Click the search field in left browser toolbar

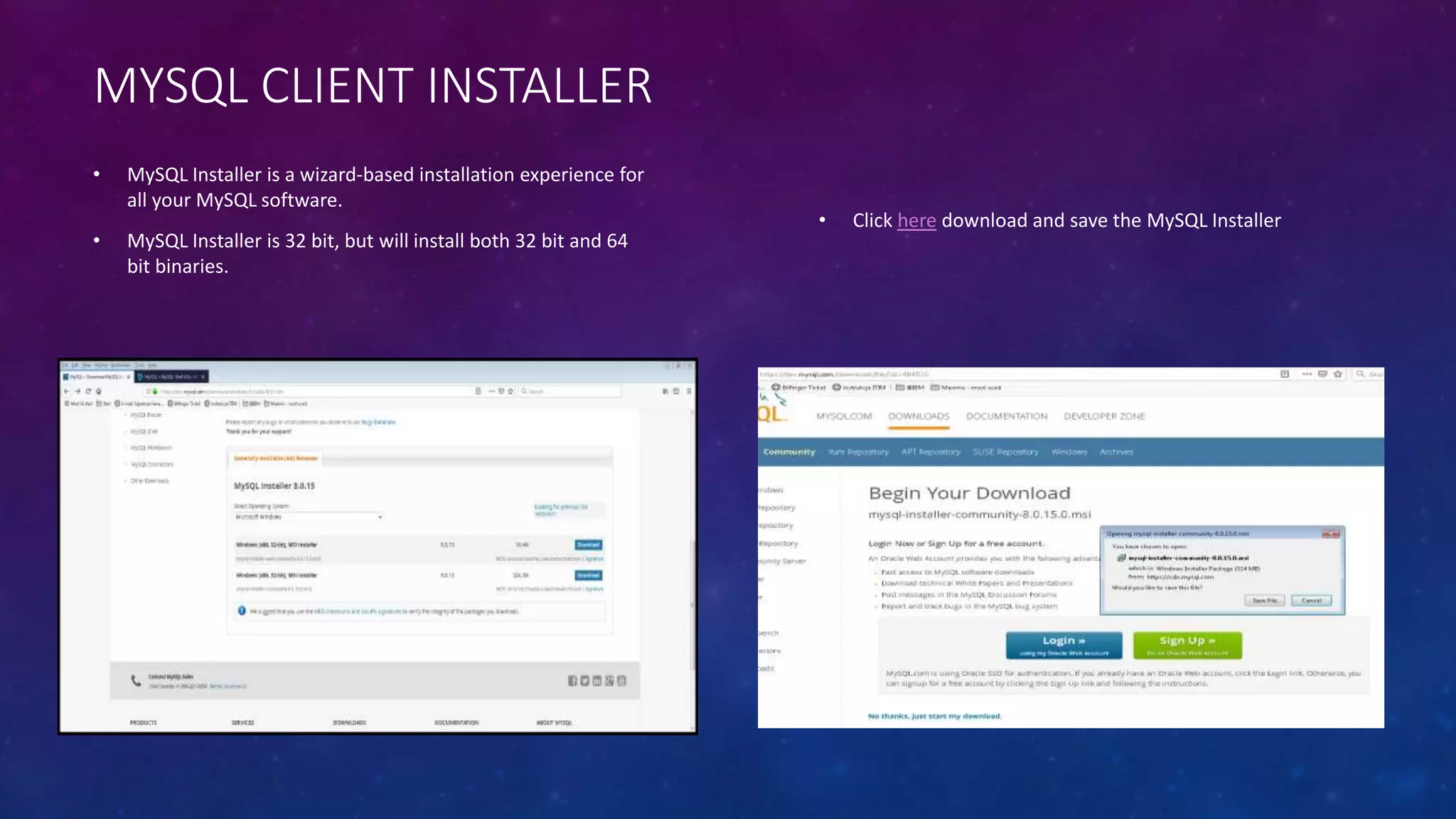click(x=569, y=391)
